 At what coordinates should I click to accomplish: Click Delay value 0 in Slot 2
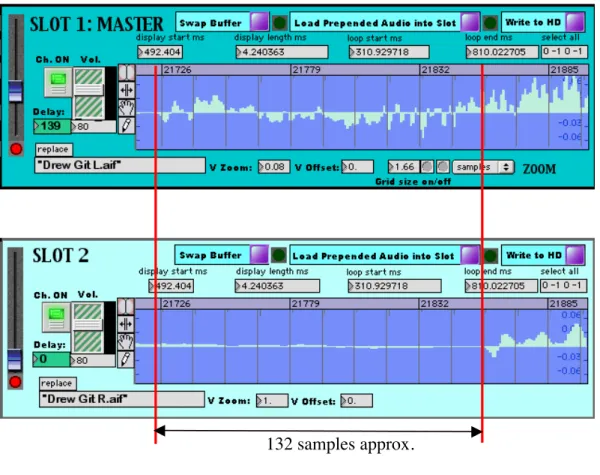(51, 360)
